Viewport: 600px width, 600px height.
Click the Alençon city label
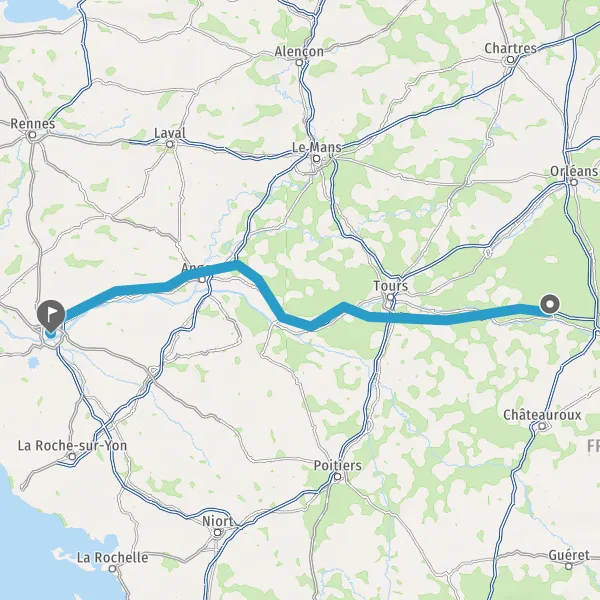[299, 51]
